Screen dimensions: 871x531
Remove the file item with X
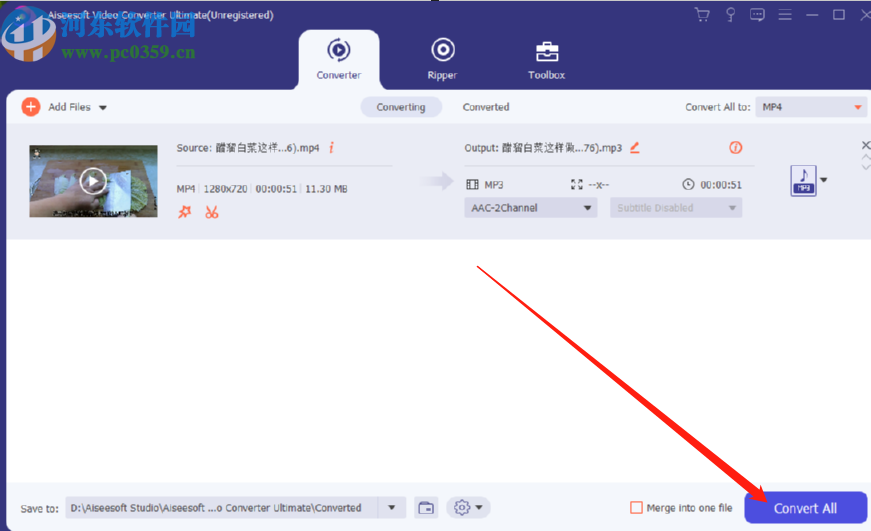point(865,145)
